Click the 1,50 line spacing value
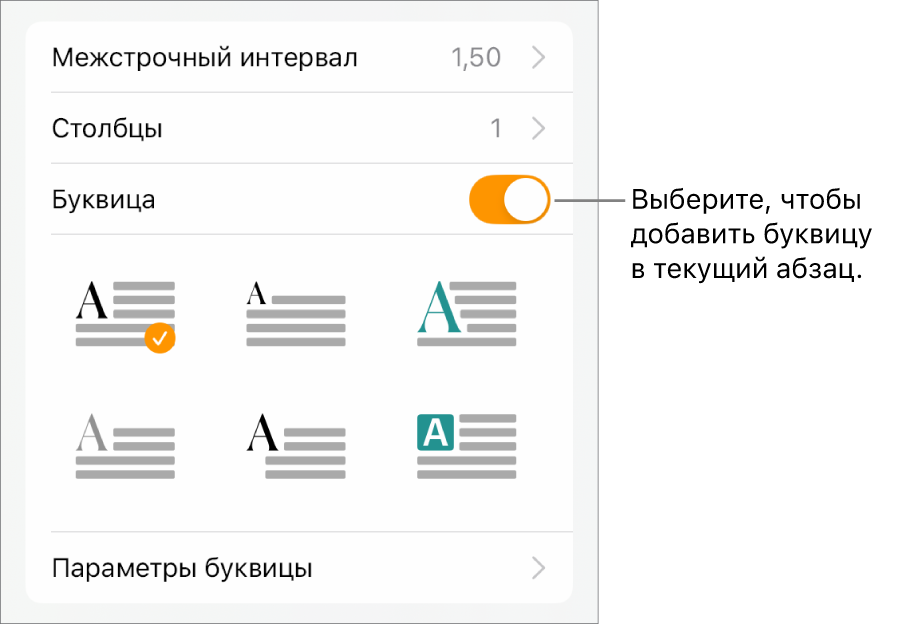Screen dimensions: 899x625 (x=476, y=57)
